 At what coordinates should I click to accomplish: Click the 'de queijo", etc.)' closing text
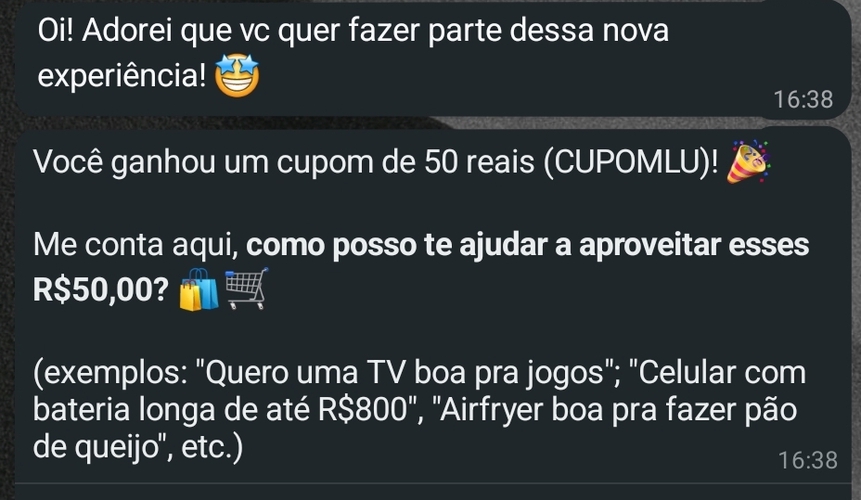[138, 447]
